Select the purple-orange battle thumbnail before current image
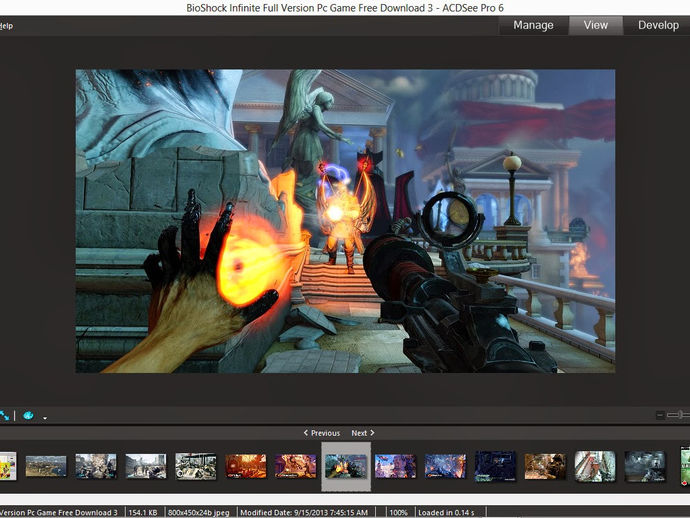 pyautogui.click(x=295, y=466)
